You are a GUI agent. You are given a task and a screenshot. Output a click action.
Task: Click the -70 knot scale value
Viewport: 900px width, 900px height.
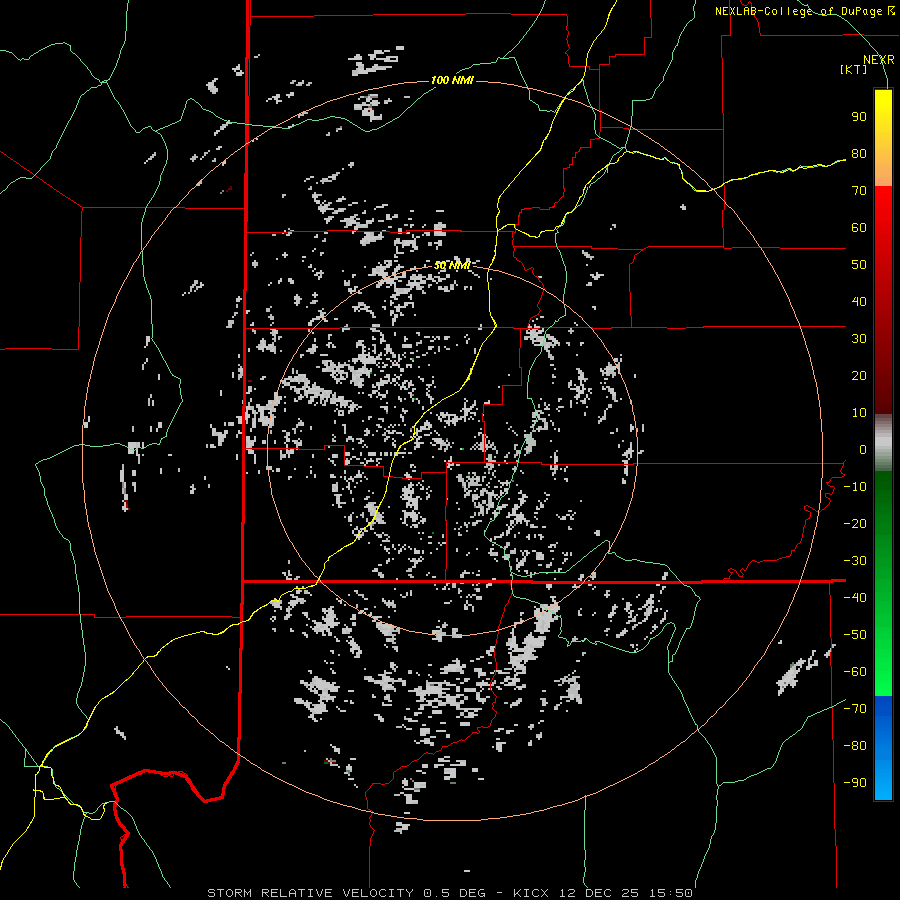(855, 709)
